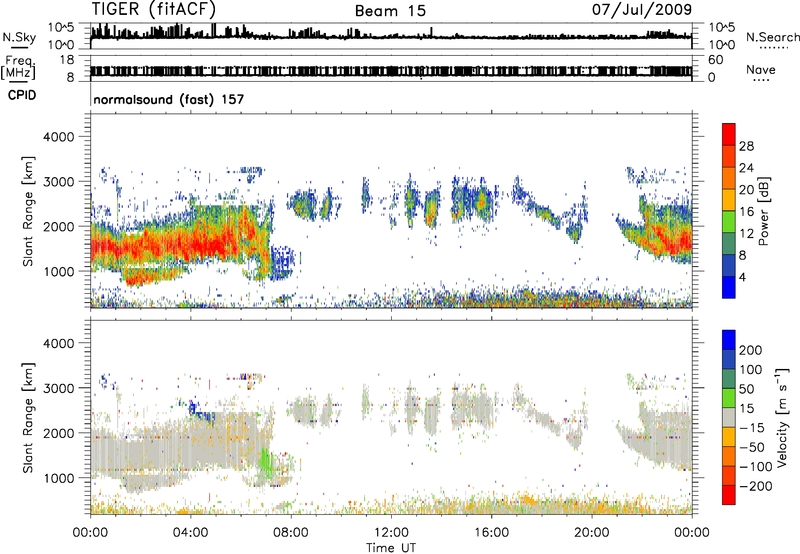Screen dimensions: 800x554
Task: Click the 'CPID' row label
Action: click(22, 95)
